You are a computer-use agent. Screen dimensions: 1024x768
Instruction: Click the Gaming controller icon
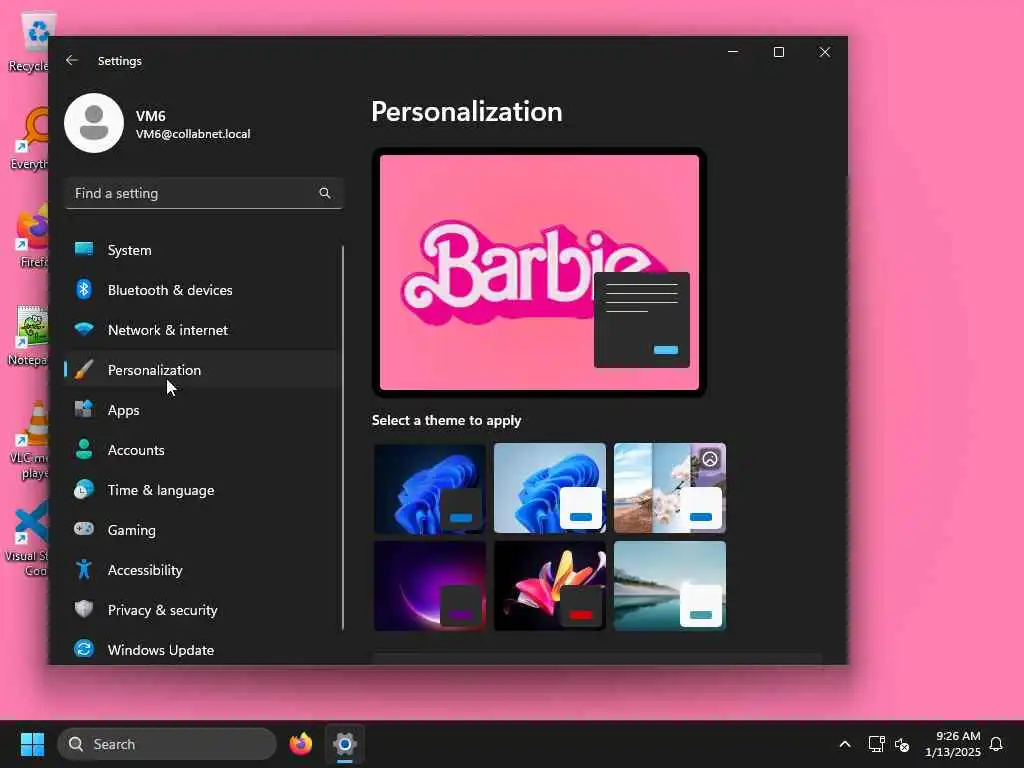(x=84, y=529)
